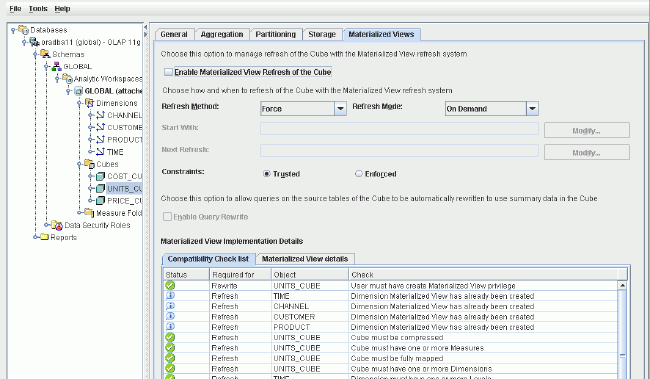Screen dimensions: 650x379
Task: Click the COST_CUBE cube icon
Action: click(x=100, y=176)
